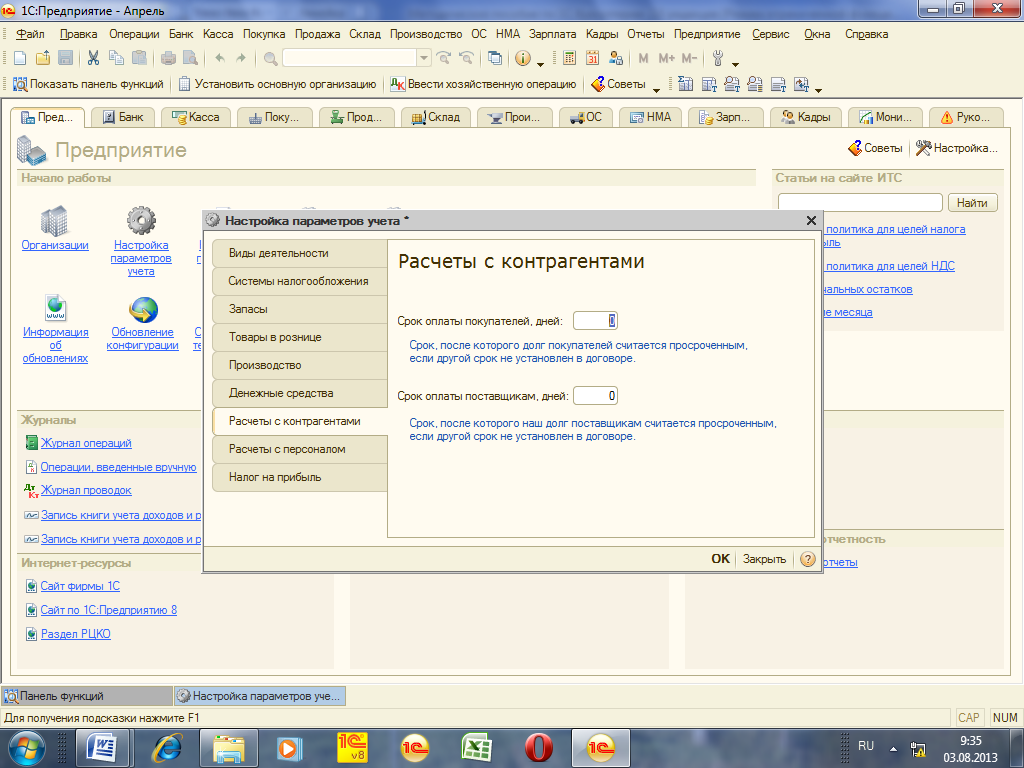This screenshot has width=1024, height=768.
Task: Click the Организации link
Action: pos(55,245)
